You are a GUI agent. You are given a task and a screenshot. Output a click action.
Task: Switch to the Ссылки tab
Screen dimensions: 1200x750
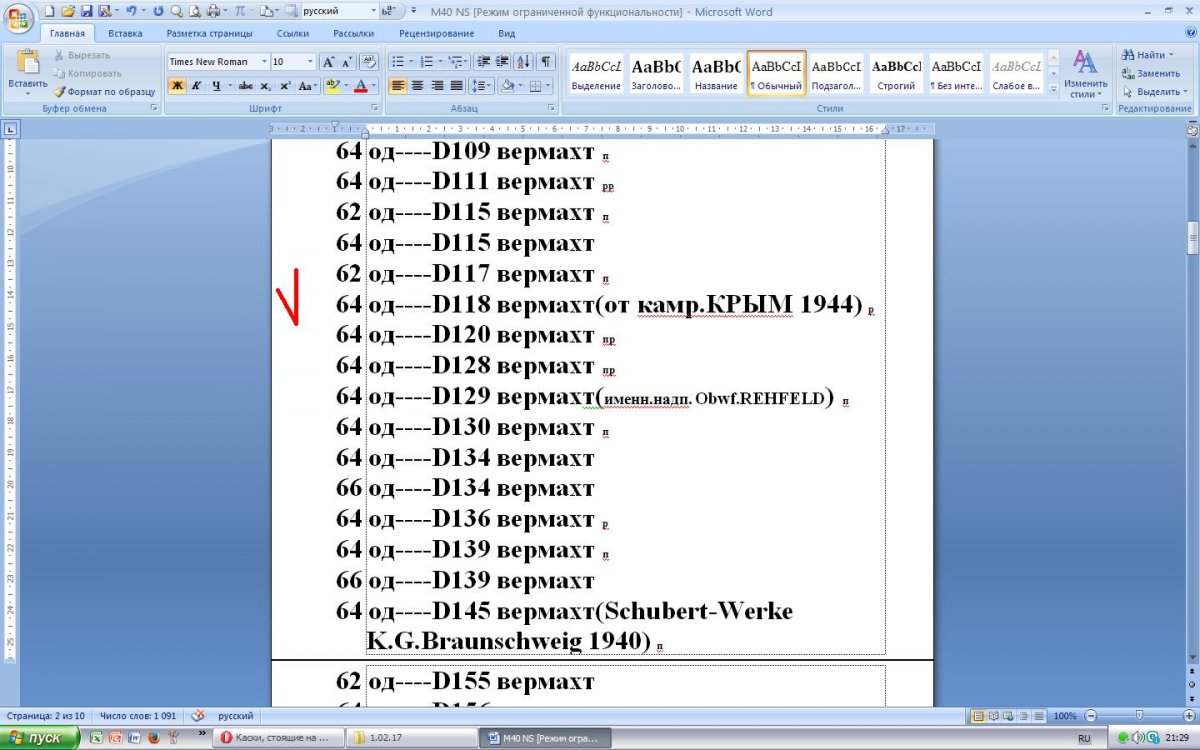(x=293, y=33)
